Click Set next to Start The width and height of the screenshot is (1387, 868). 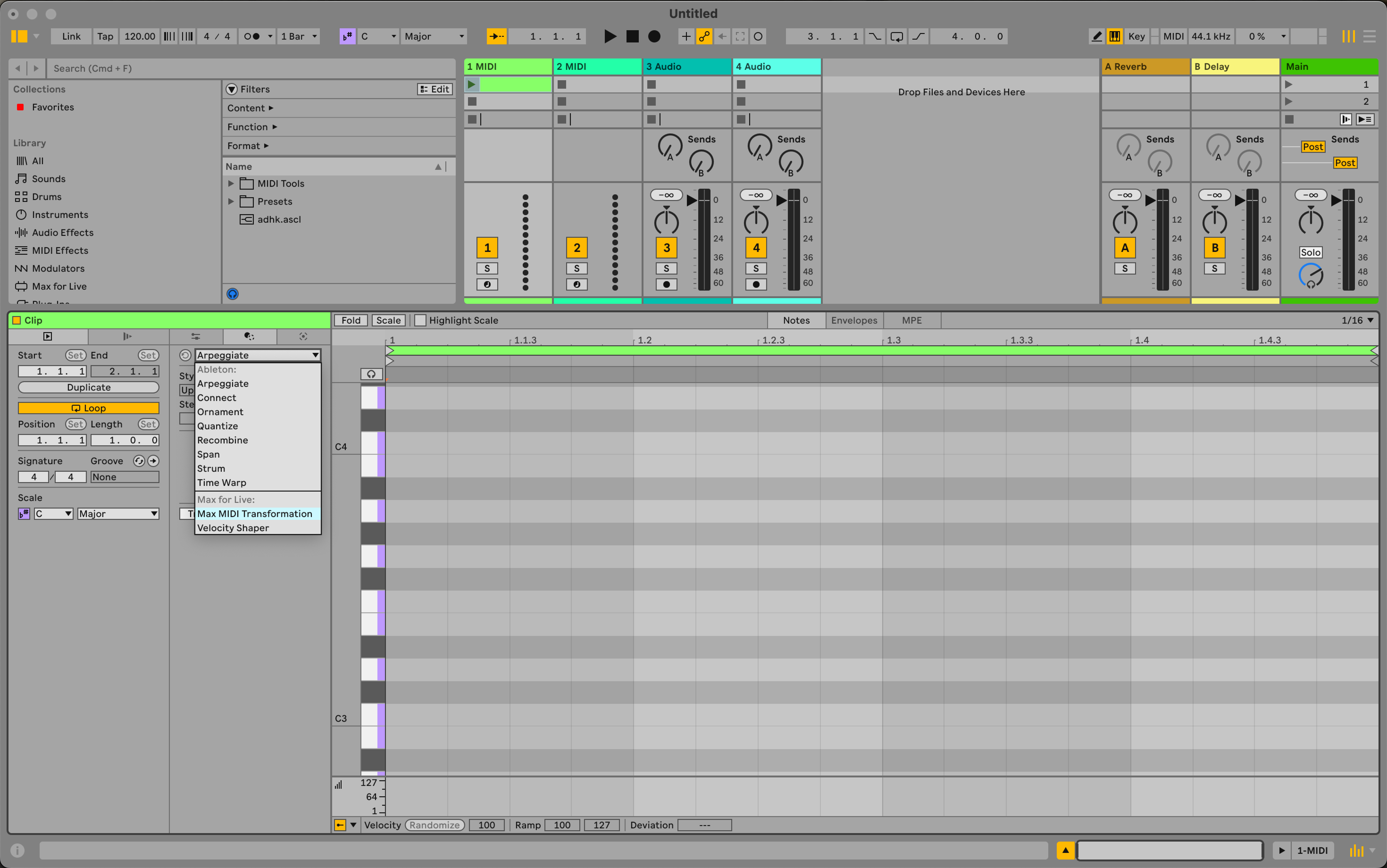pos(75,355)
